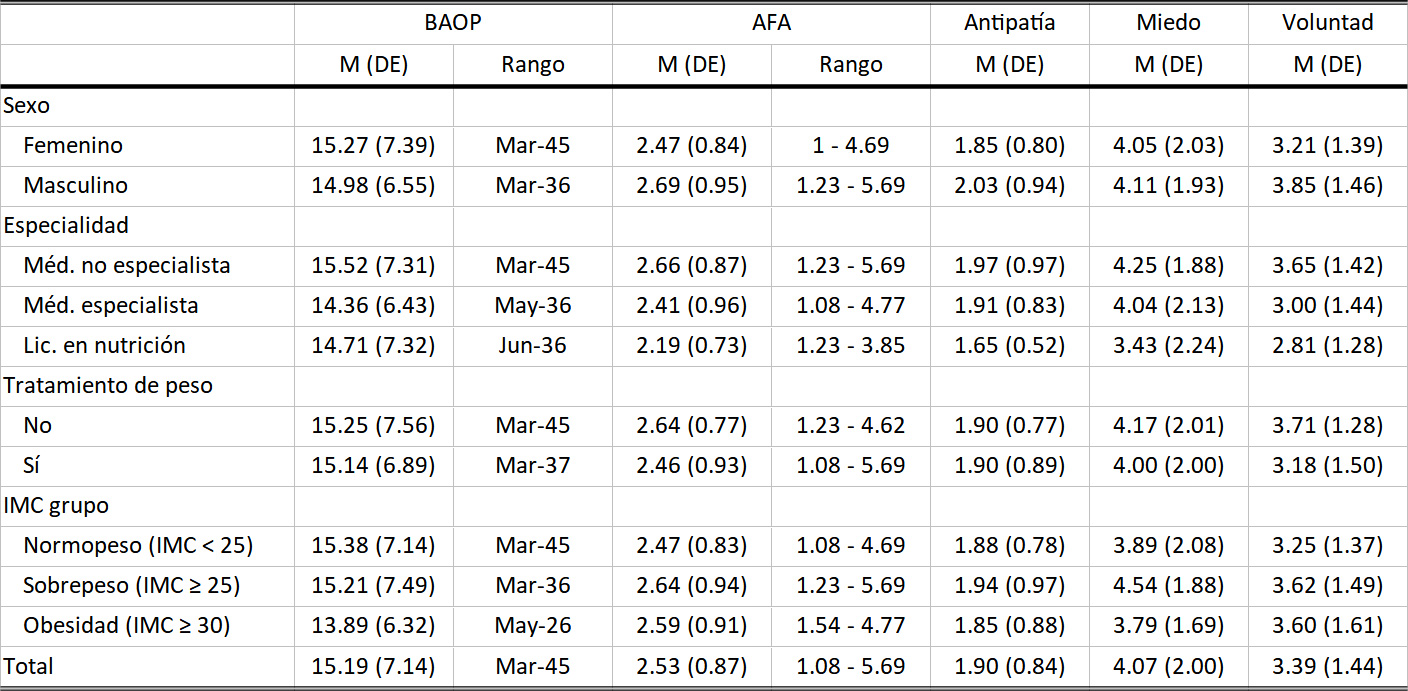Select the Masculino row label
The width and height of the screenshot is (1408, 691).
[x=75, y=185]
